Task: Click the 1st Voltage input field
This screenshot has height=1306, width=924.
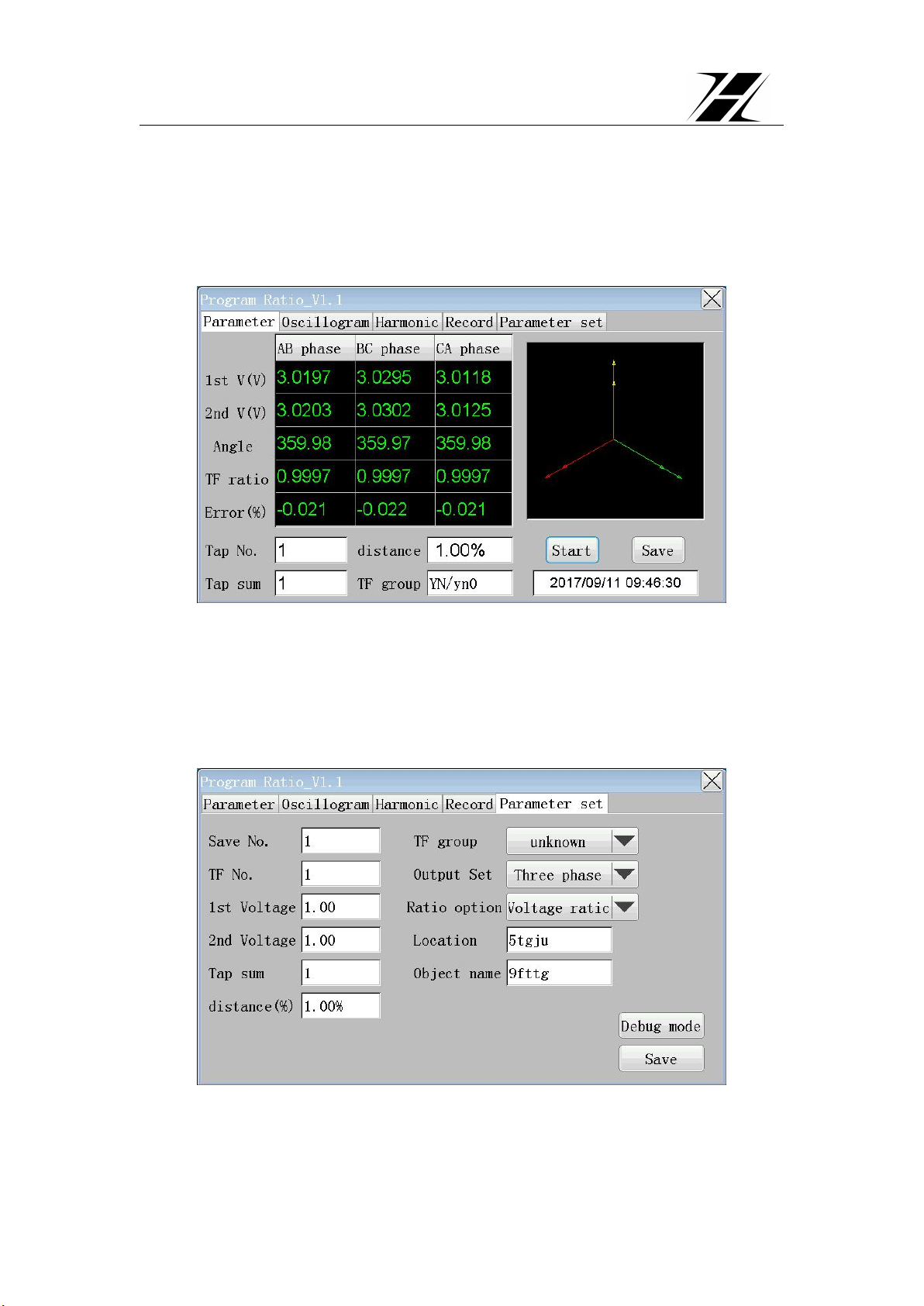Action: [x=341, y=907]
